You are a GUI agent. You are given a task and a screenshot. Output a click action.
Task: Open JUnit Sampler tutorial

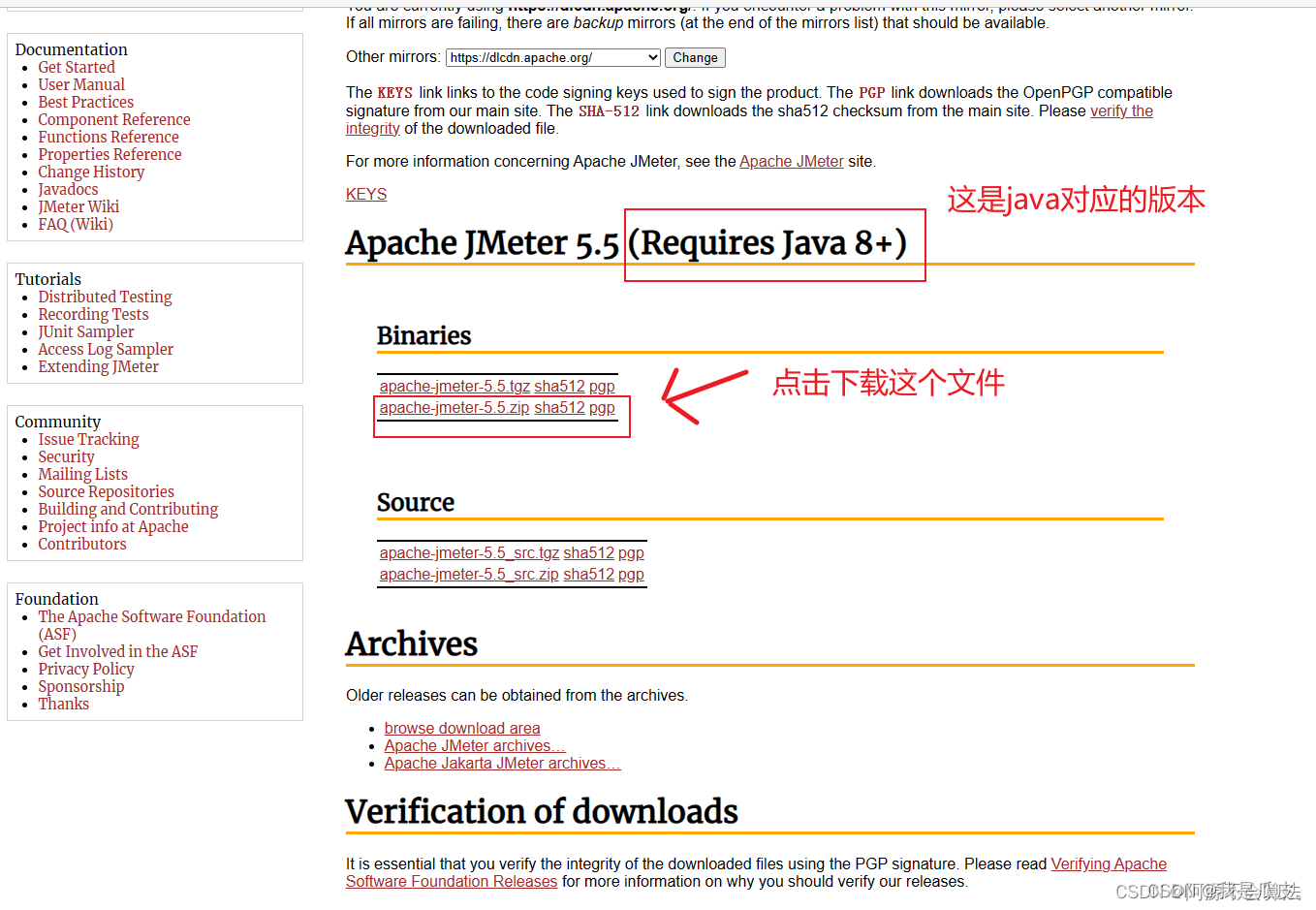click(86, 331)
